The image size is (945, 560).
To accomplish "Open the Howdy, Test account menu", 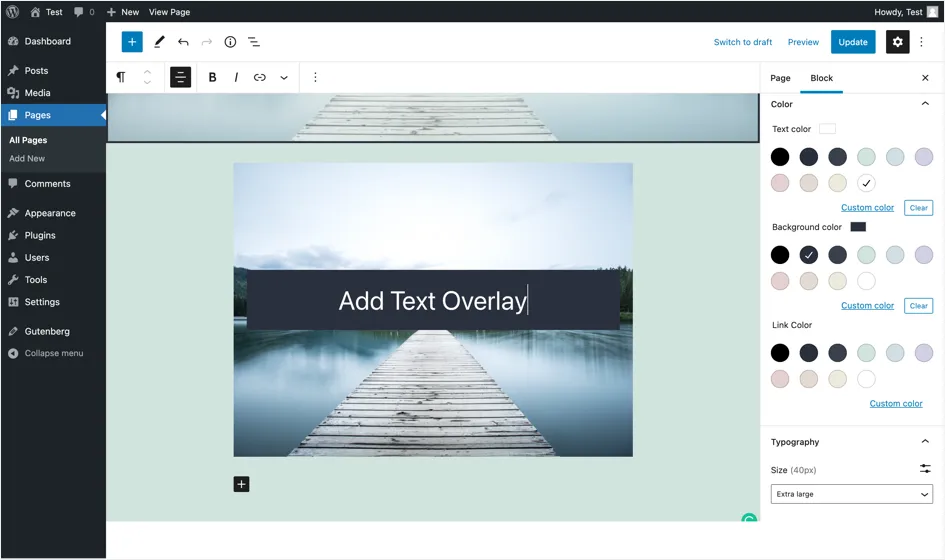I will pos(906,11).
